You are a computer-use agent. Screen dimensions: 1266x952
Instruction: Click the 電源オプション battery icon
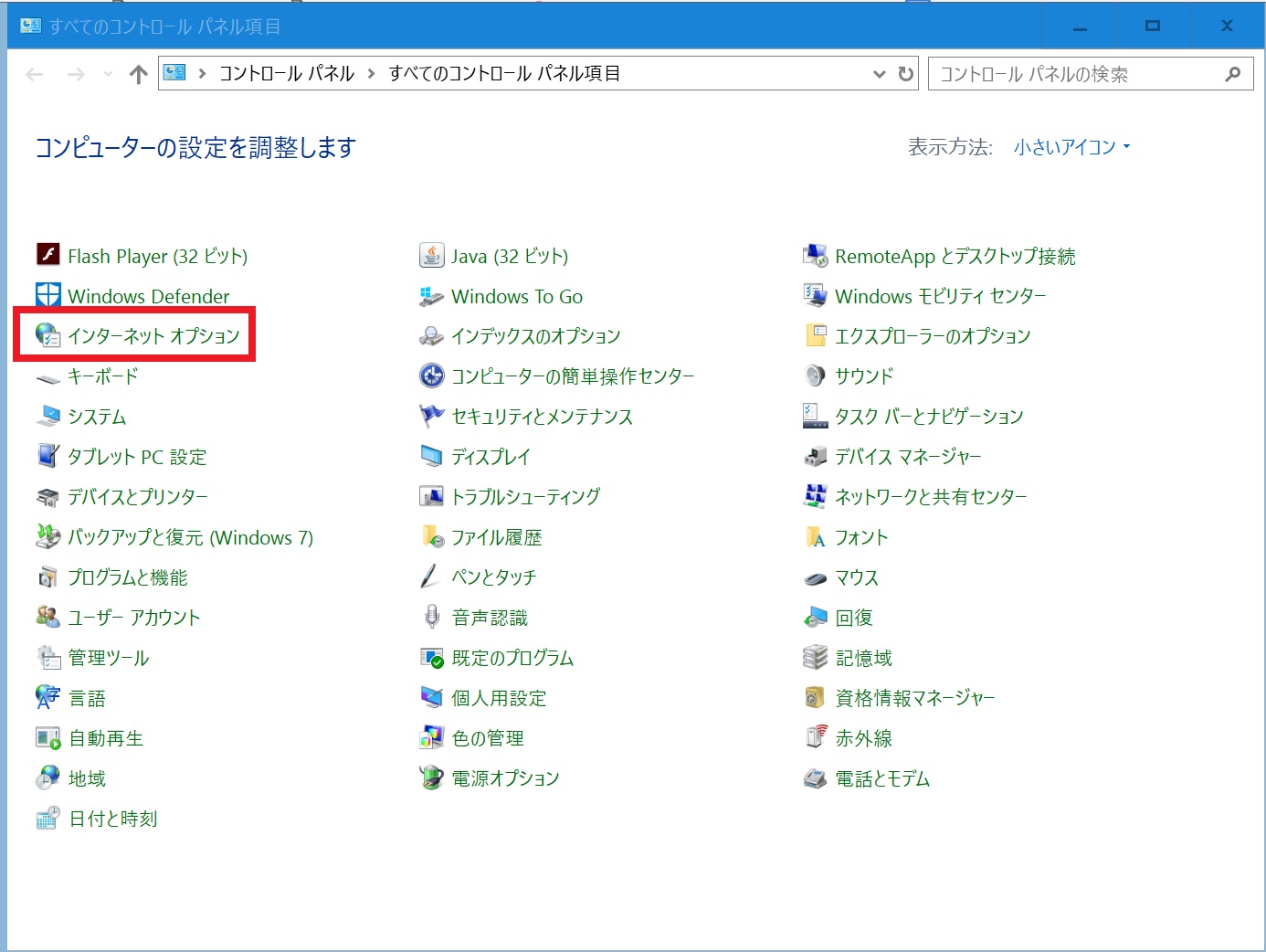(431, 777)
